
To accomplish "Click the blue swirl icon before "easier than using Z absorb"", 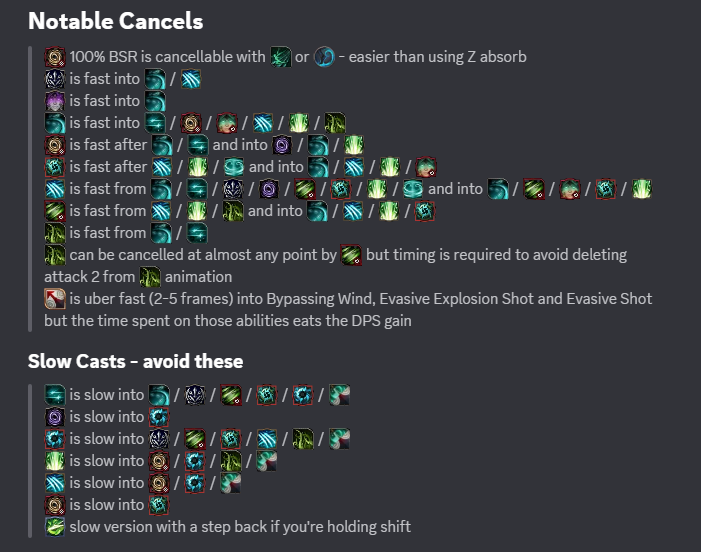I will pyautogui.click(x=325, y=57).
